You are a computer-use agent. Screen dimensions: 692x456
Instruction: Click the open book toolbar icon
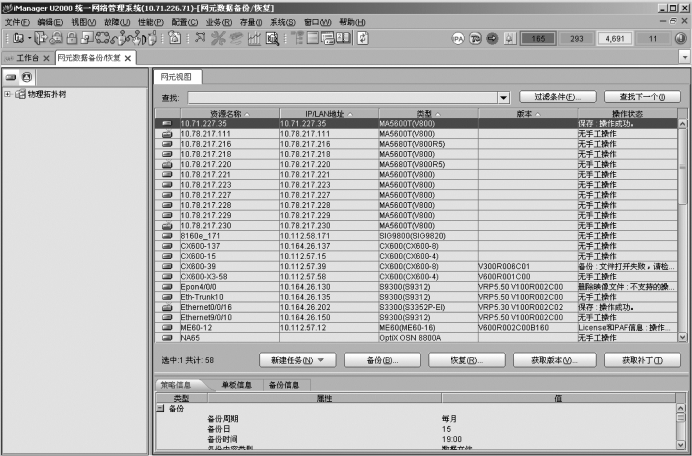(x=343, y=38)
